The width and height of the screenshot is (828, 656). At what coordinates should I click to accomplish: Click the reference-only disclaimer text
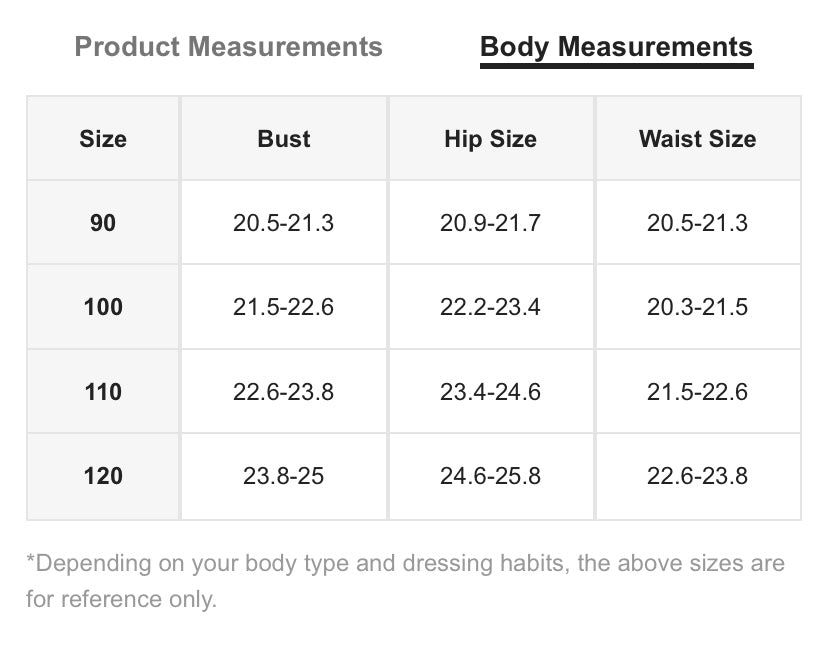(x=406, y=581)
